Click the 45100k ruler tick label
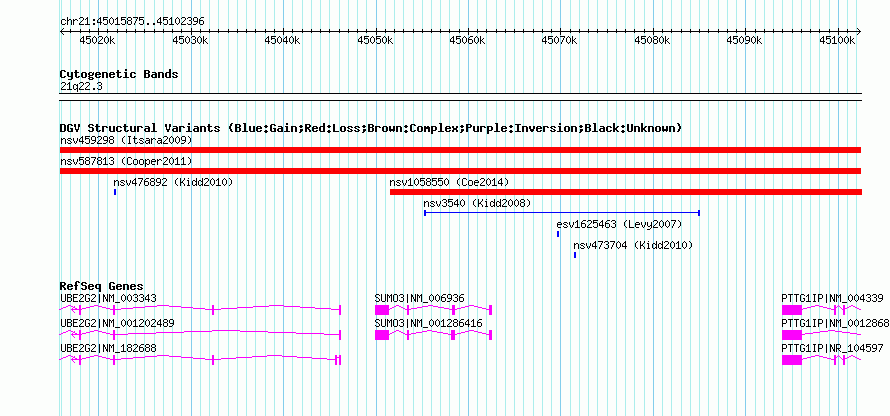The image size is (890, 416). 838,41
